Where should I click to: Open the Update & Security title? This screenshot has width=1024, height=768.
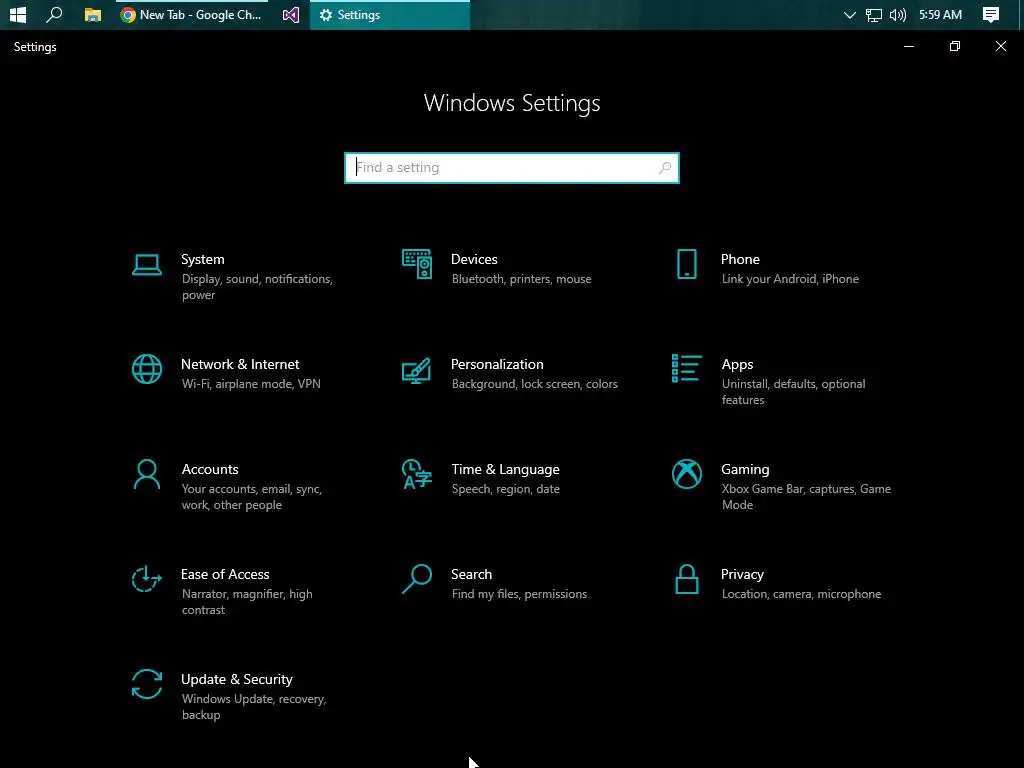[x=236, y=679]
